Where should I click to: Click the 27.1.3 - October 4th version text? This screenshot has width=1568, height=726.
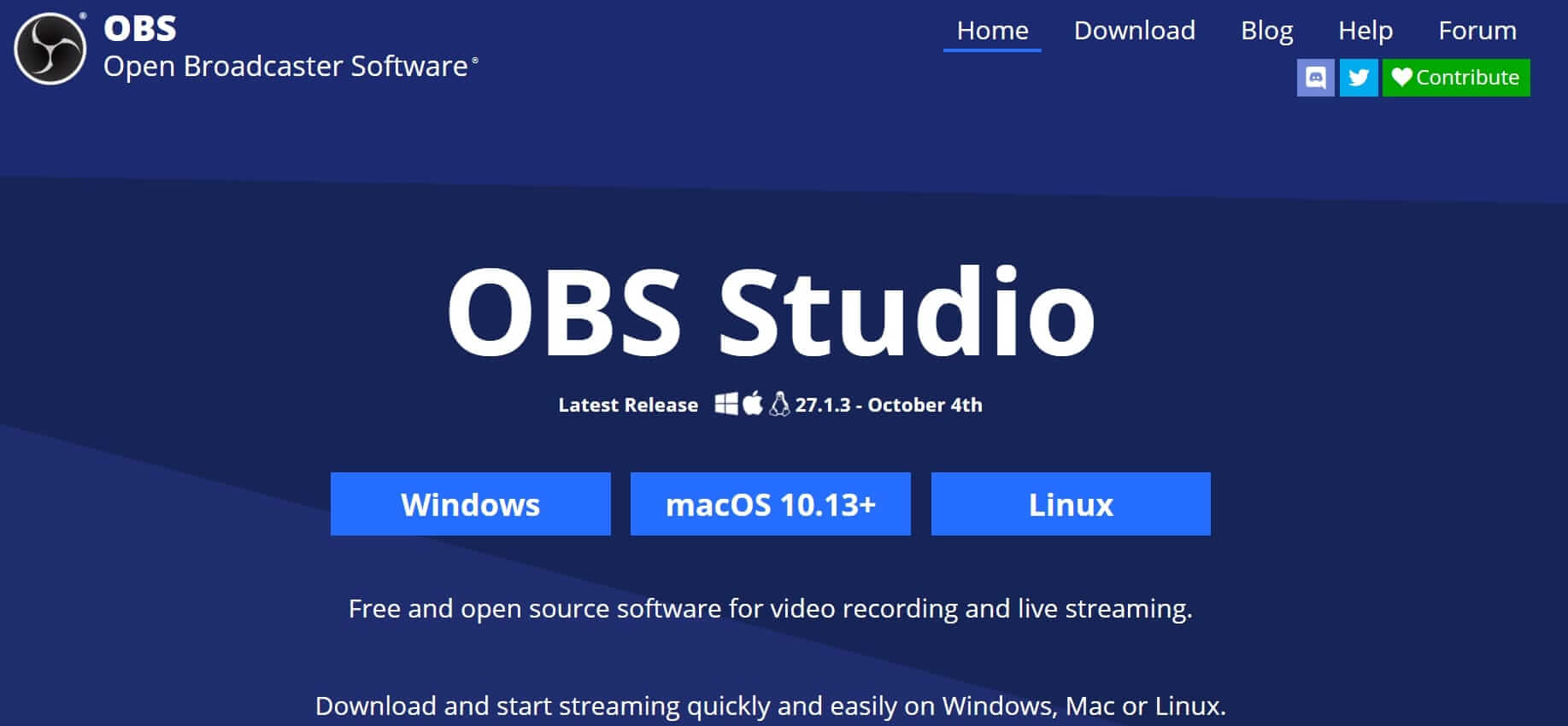889,405
